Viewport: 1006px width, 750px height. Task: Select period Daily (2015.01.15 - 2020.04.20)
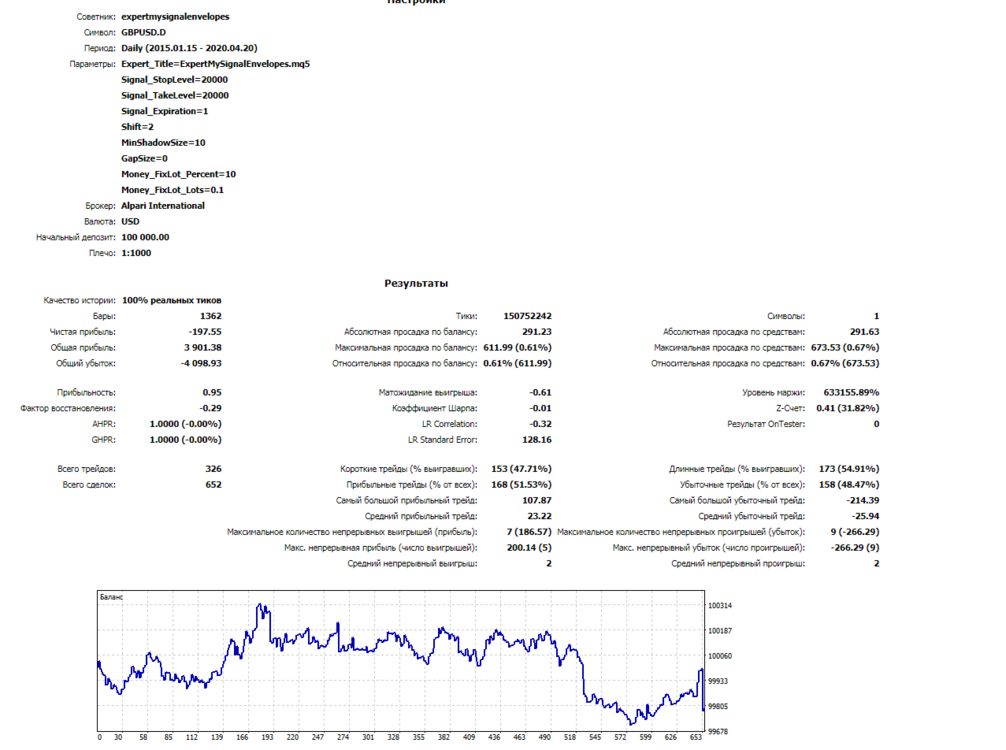point(189,48)
